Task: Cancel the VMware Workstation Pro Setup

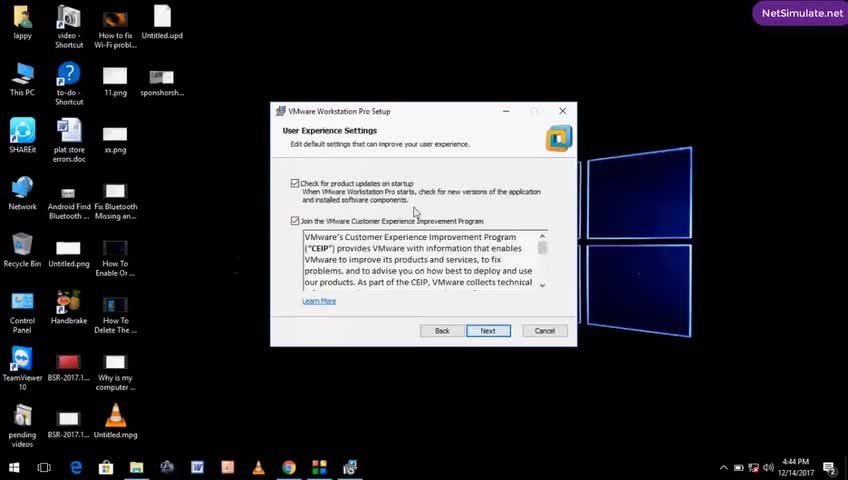Action: pos(545,331)
